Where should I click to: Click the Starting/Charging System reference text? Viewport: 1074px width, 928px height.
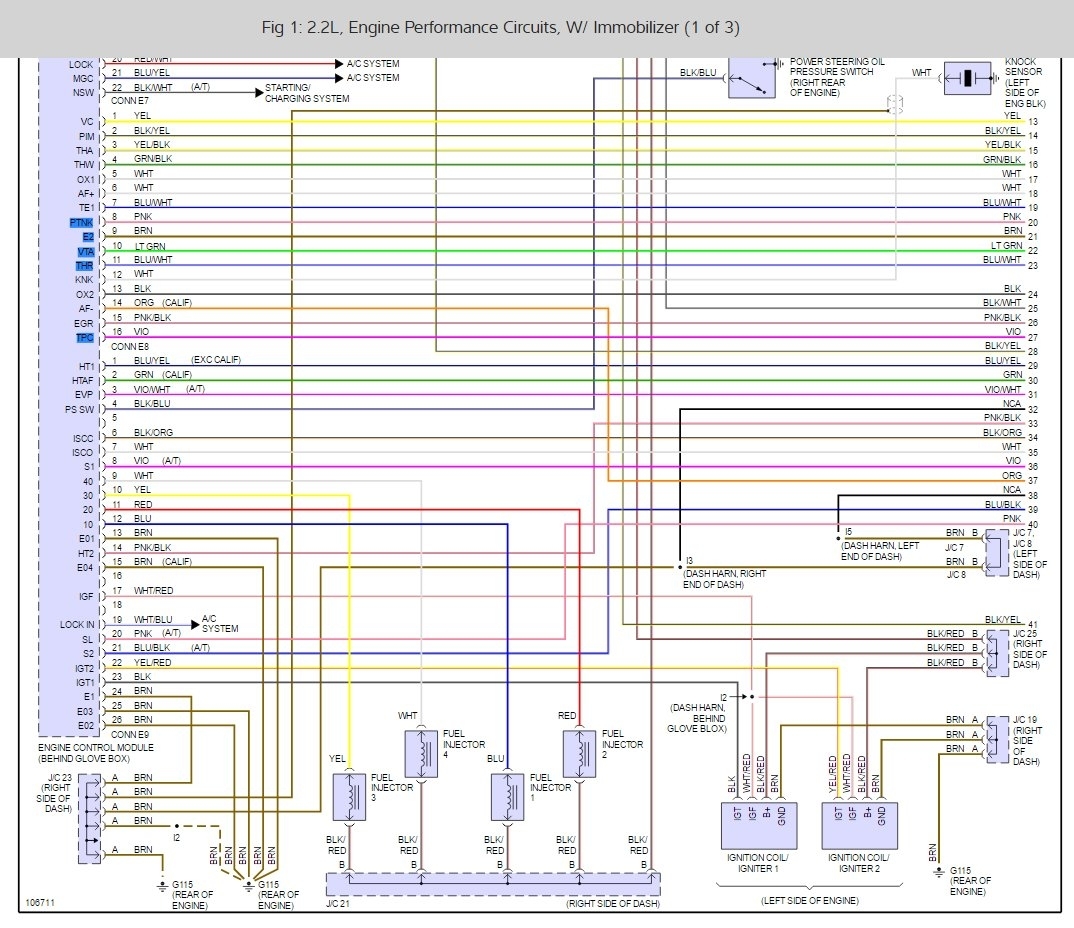(x=306, y=94)
